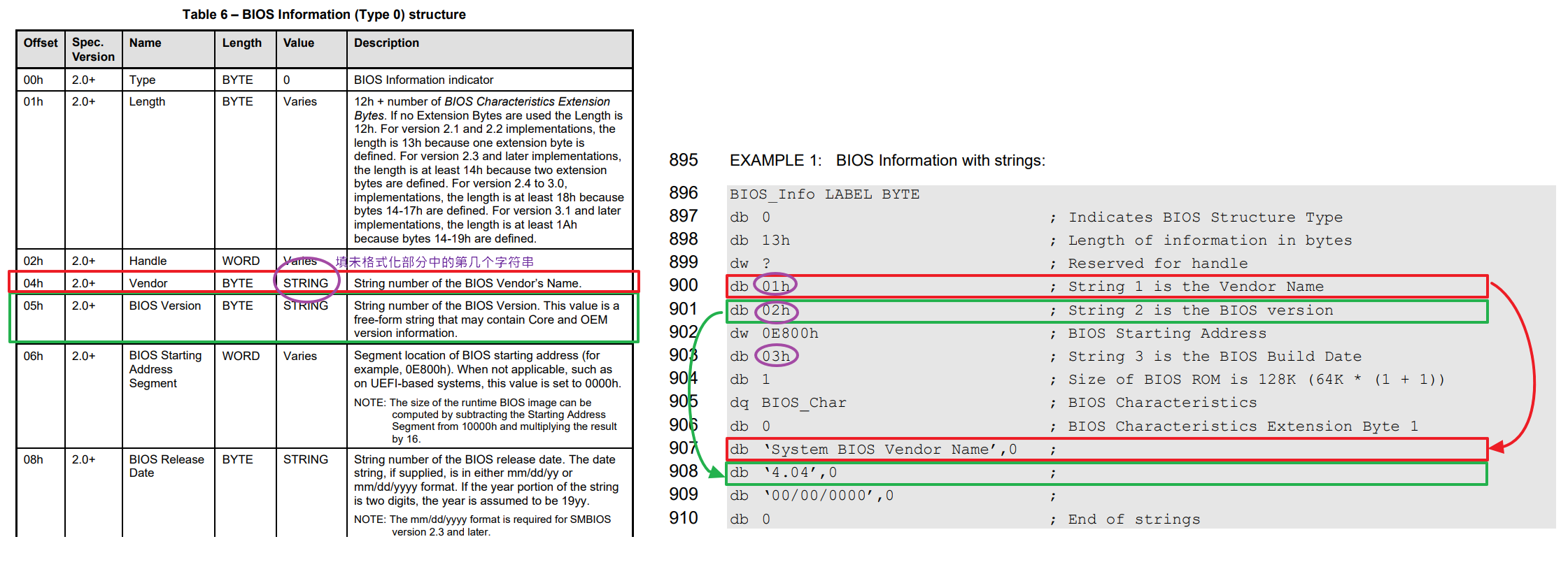Click the "Name" column header
Image resolution: width=1568 pixels, height=567 pixels.
[145, 43]
